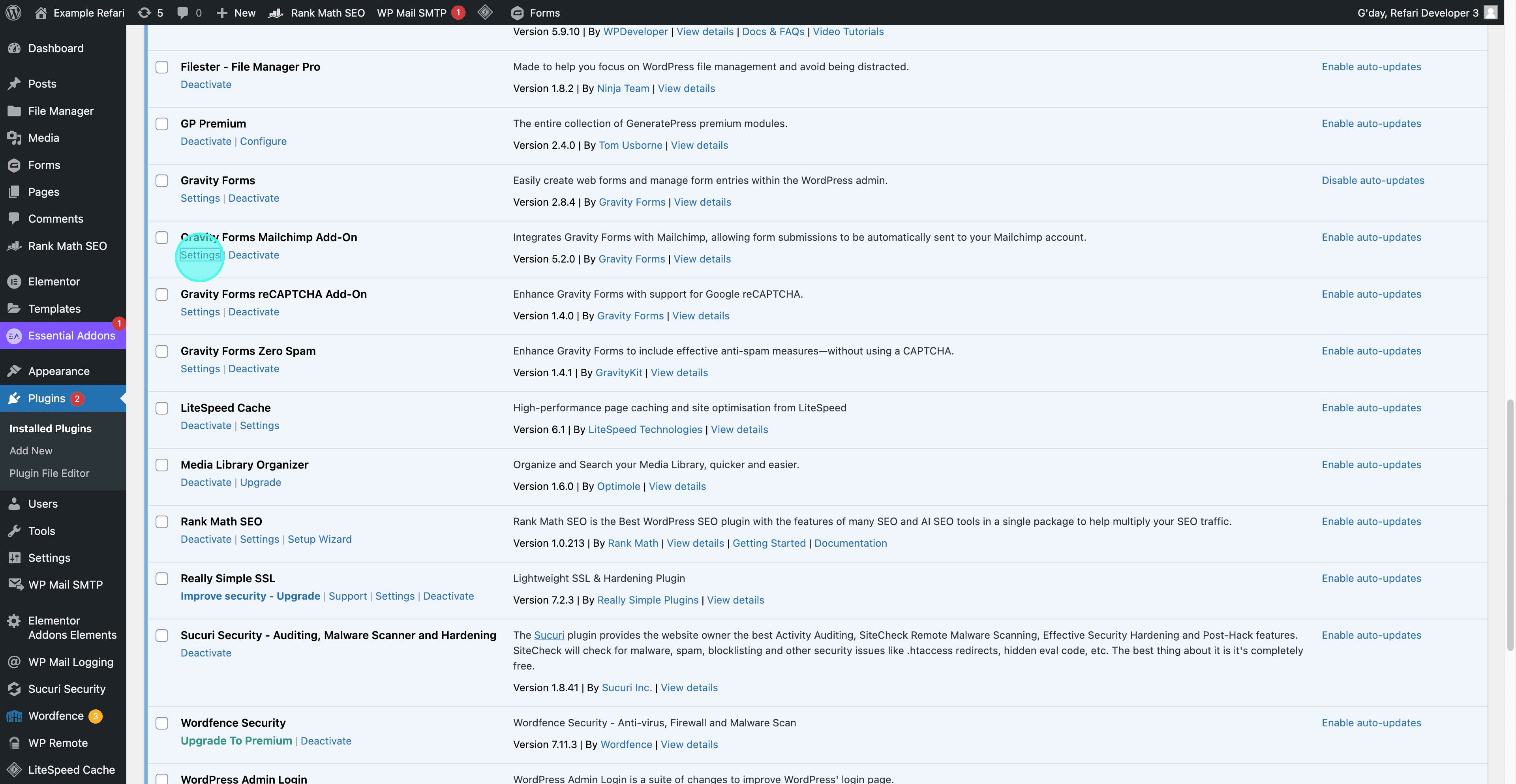Open Ninja Team author link
Image resolution: width=1516 pixels, height=784 pixels.
(x=623, y=88)
